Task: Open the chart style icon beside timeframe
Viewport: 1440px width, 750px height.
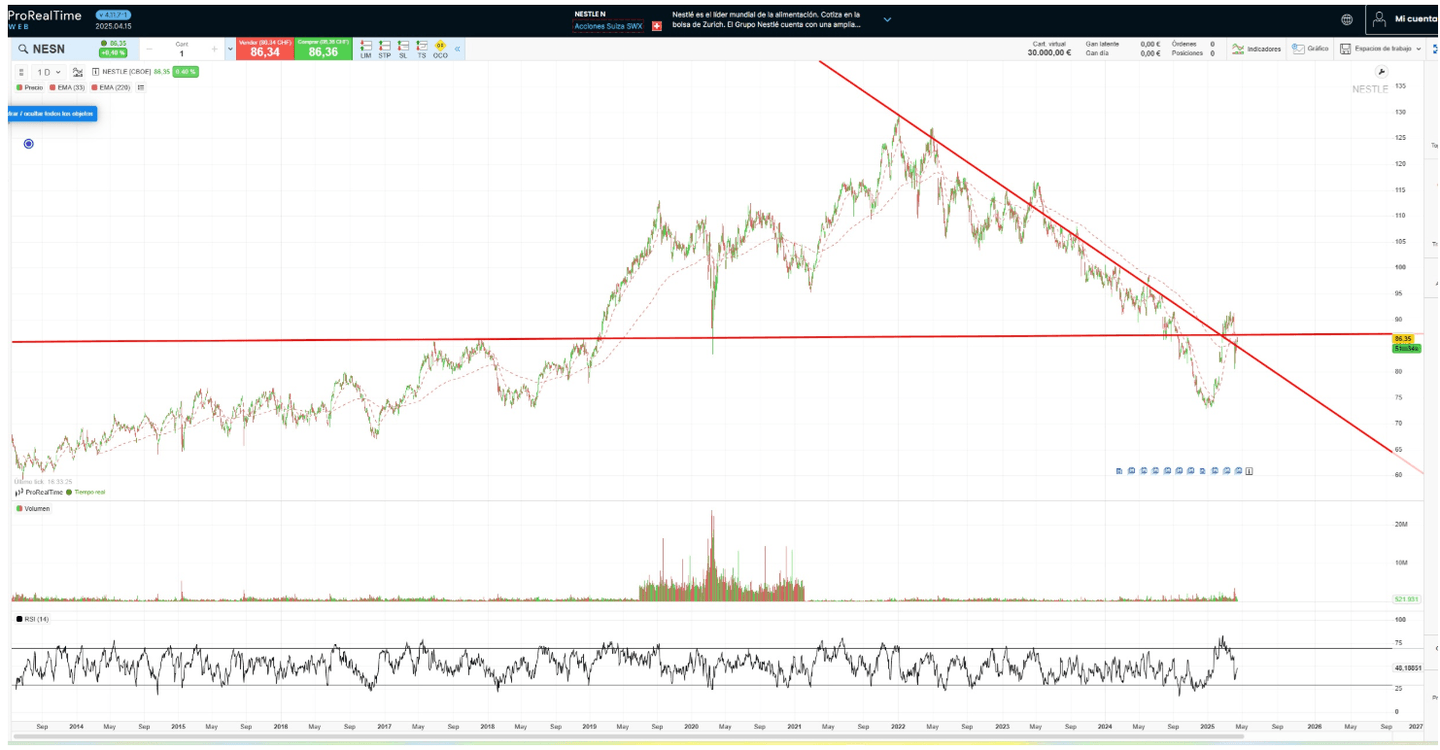Action: click(x=78, y=72)
